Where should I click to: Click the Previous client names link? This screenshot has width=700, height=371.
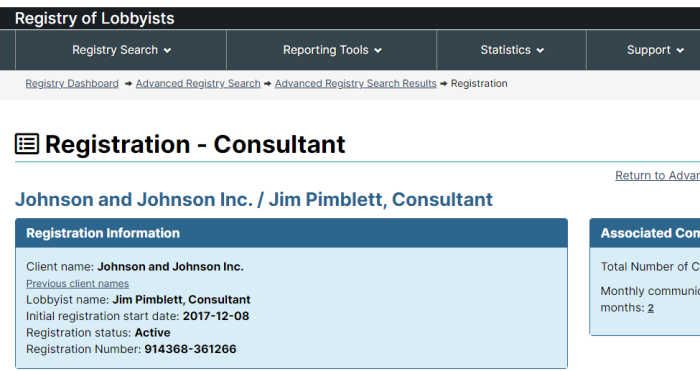coord(77,283)
